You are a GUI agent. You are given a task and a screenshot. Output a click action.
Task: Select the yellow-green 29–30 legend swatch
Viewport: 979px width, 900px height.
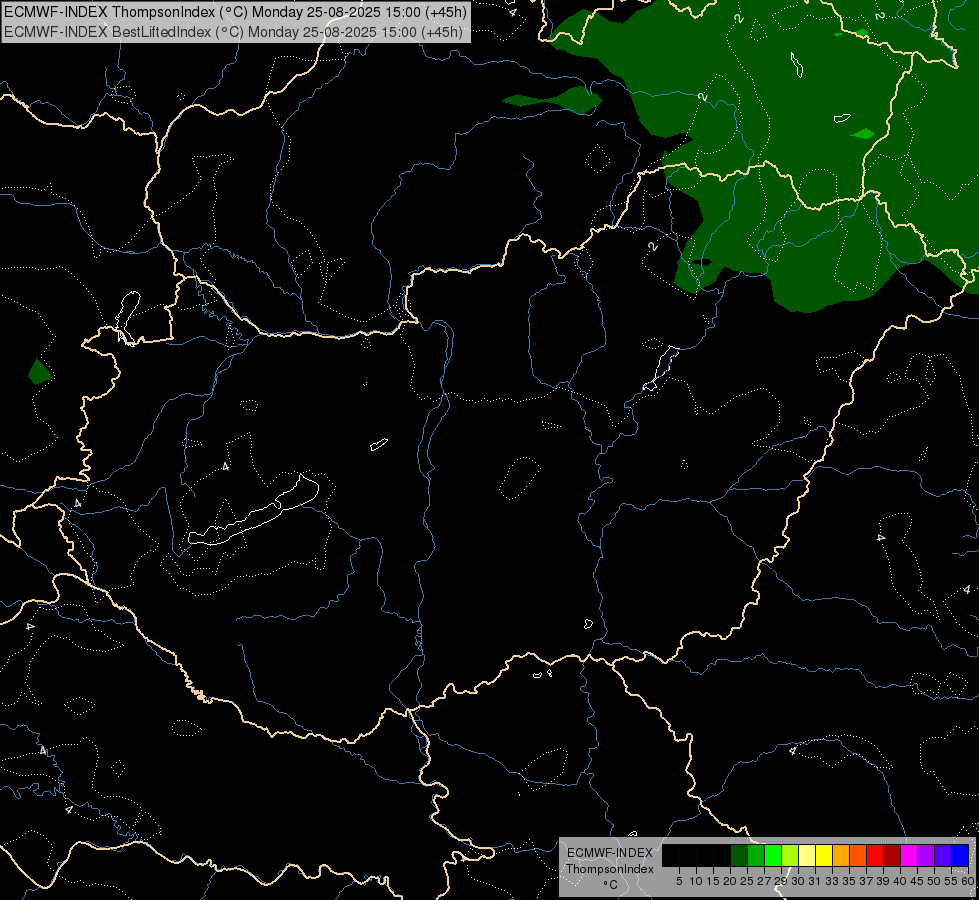click(790, 855)
